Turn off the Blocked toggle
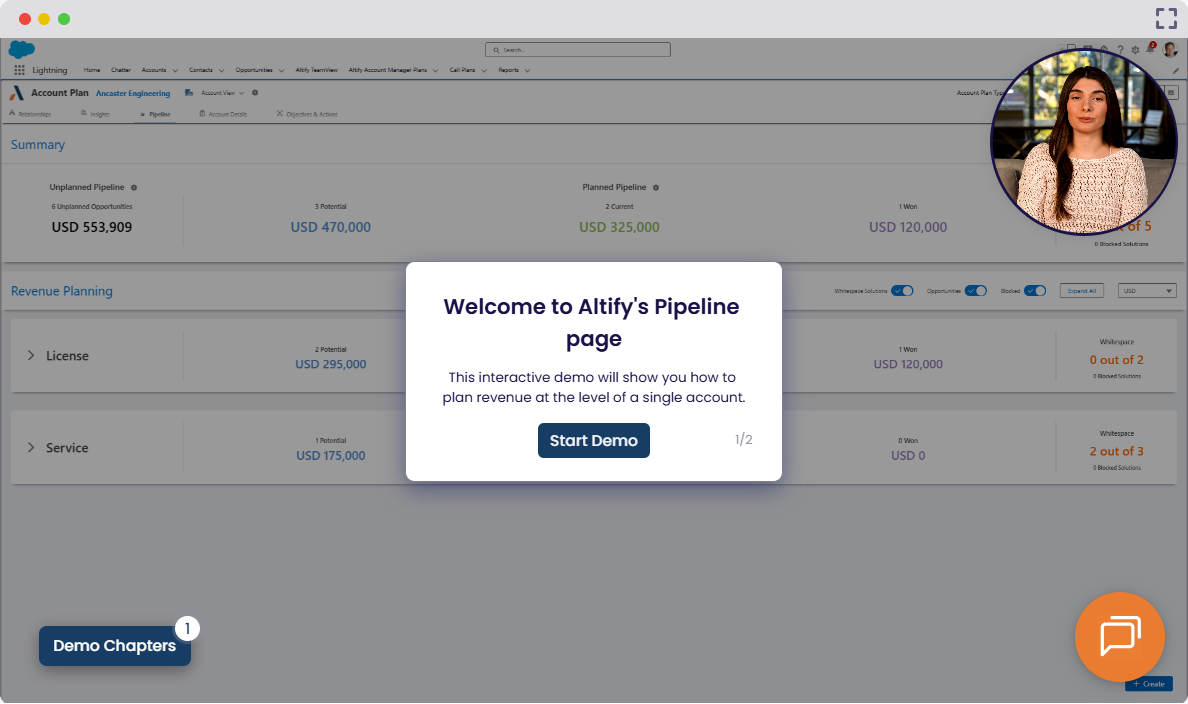Screen dimensions: 1188x704 tap(1034, 291)
